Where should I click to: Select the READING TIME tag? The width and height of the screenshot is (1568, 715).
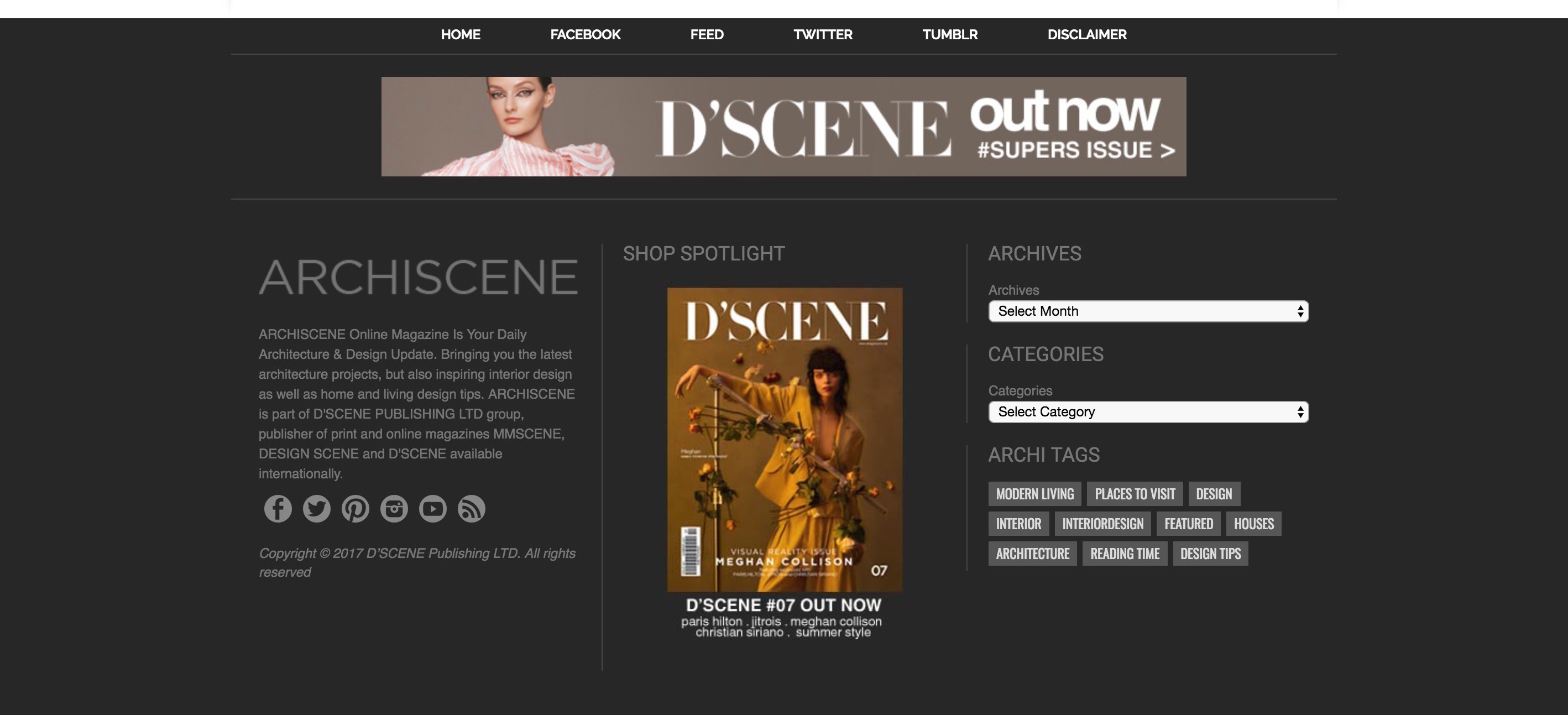click(x=1125, y=554)
